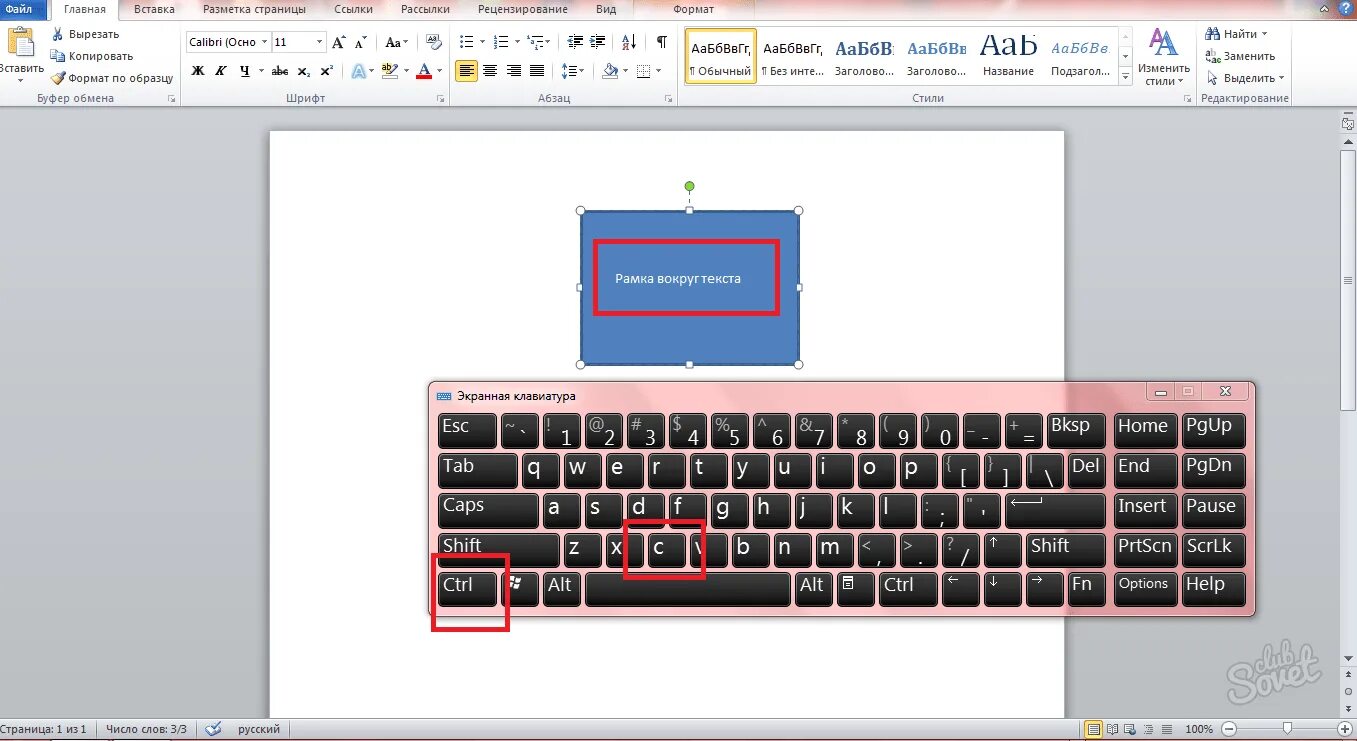Click the Sort (А-Я) icon
Viewport: 1357px width, 741px height.
pos(629,42)
